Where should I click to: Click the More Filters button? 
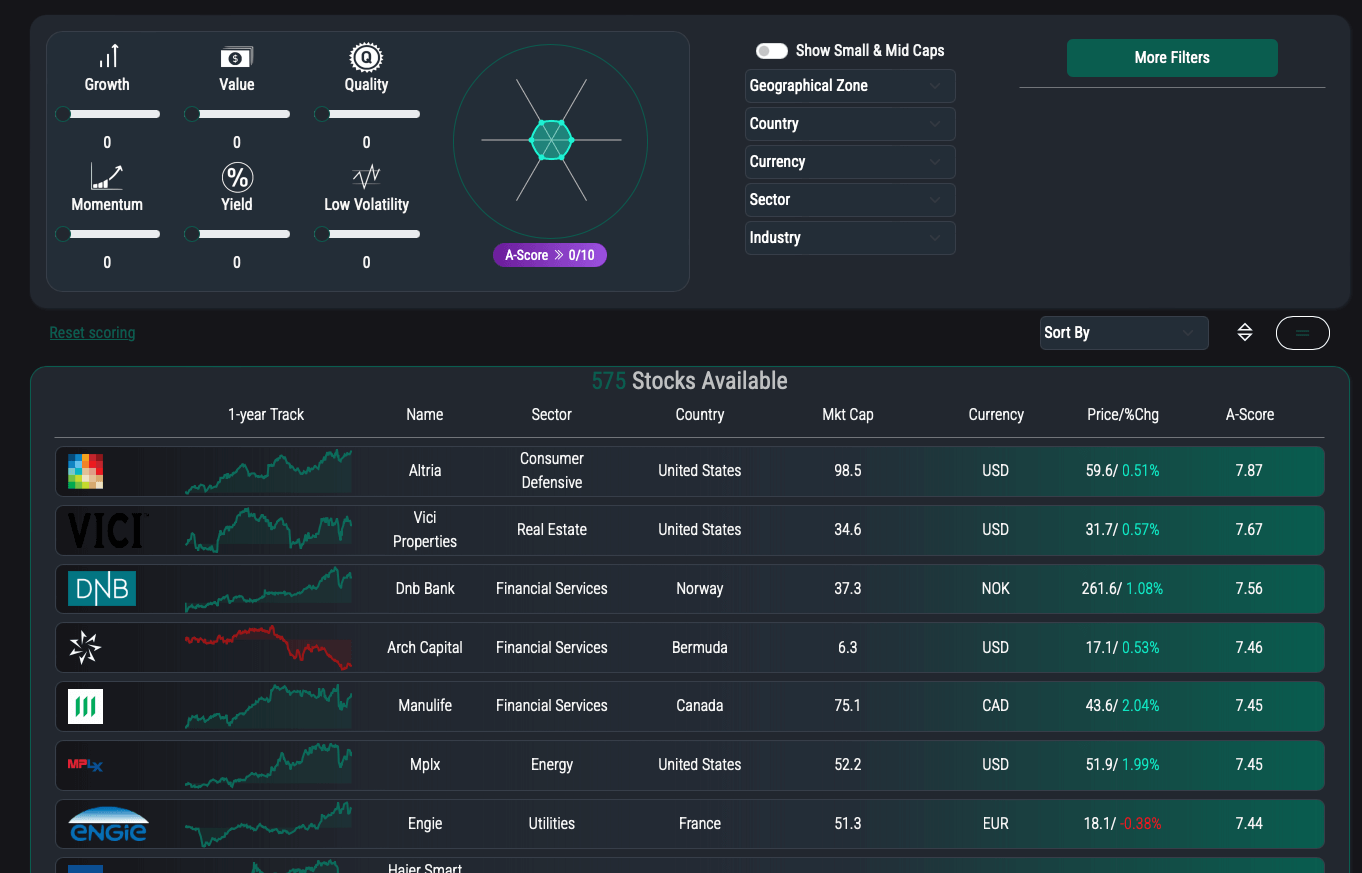[1171, 58]
